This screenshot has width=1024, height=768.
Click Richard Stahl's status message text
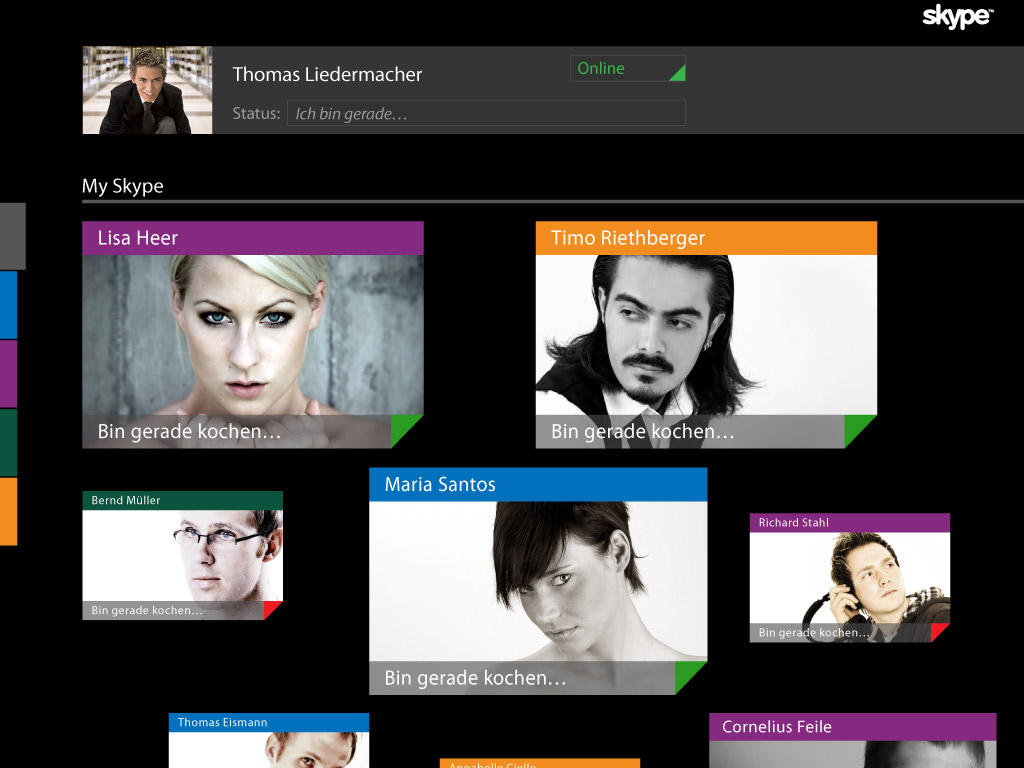pos(814,633)
